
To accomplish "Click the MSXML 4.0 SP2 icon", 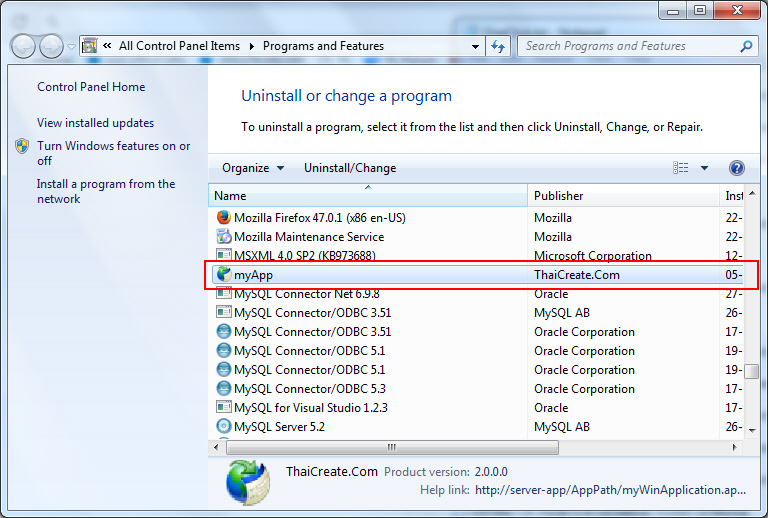I will point(224,255).
